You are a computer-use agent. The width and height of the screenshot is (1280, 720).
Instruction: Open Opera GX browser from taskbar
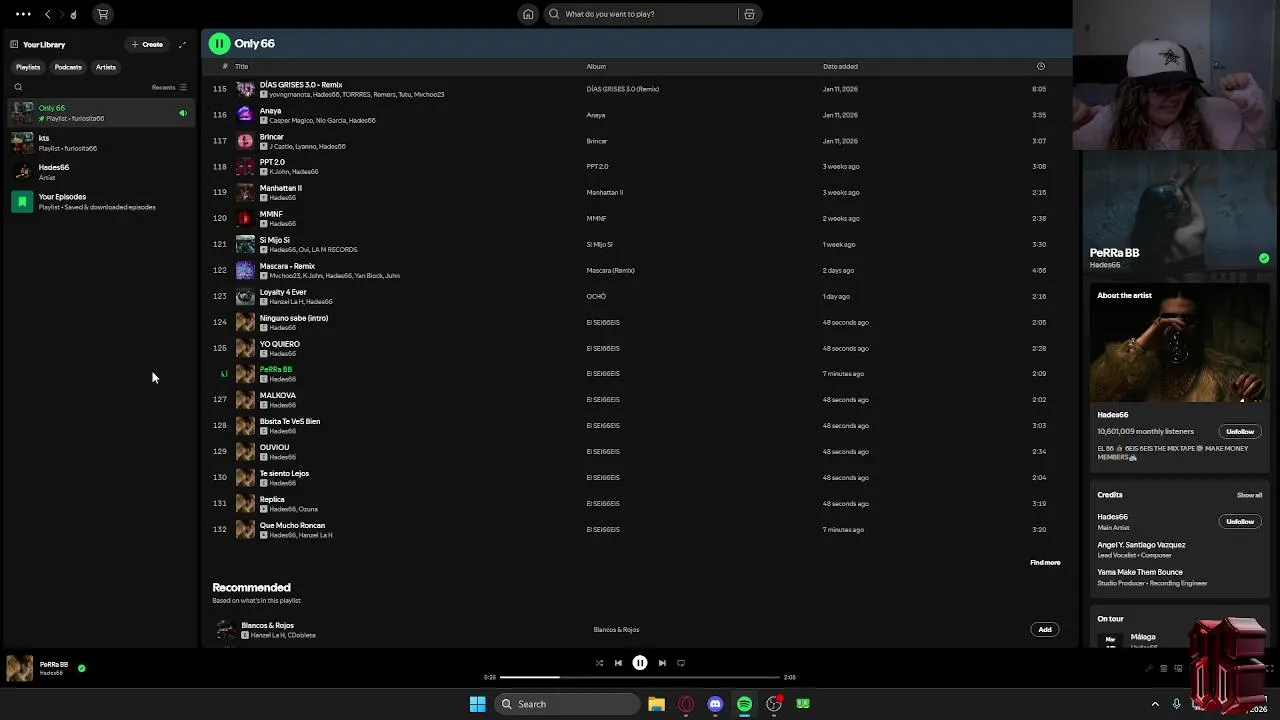(686, 704)
